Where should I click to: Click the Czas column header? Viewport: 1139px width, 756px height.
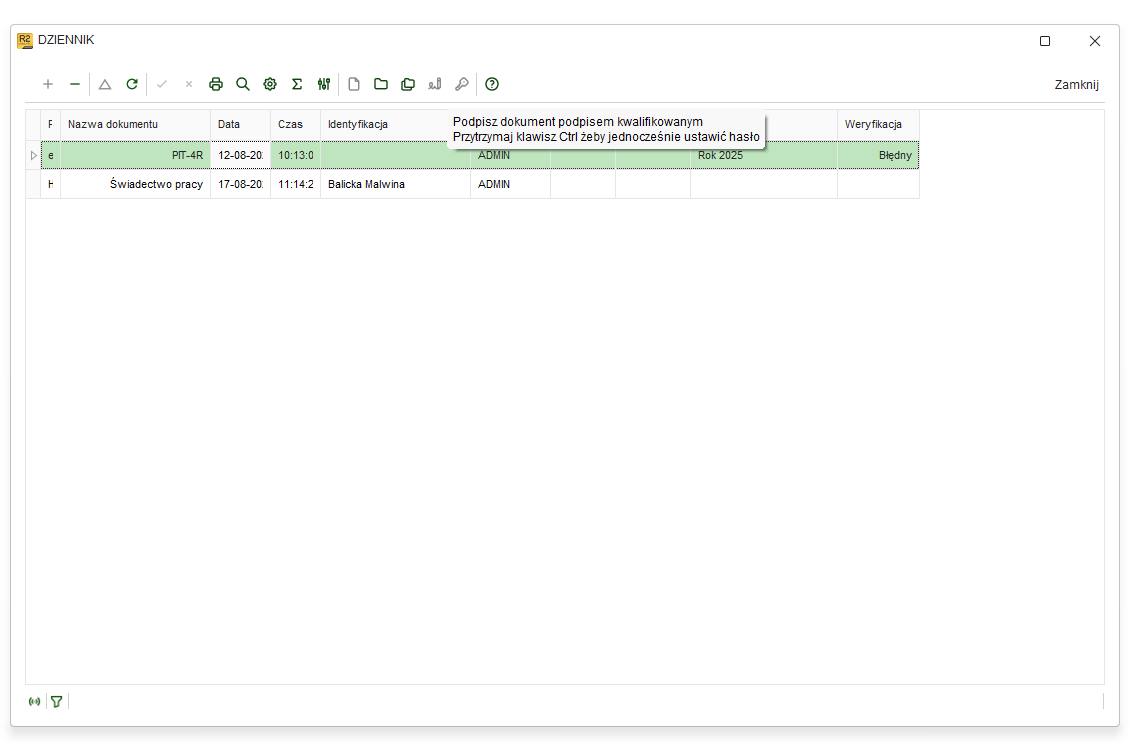[x=296, y=125]
